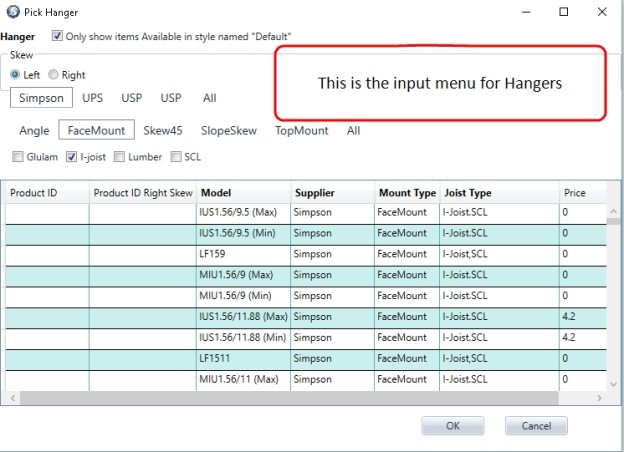Switch to the TopMount type tab
This screenshot has height=452, width=624.
pos(302,130)
